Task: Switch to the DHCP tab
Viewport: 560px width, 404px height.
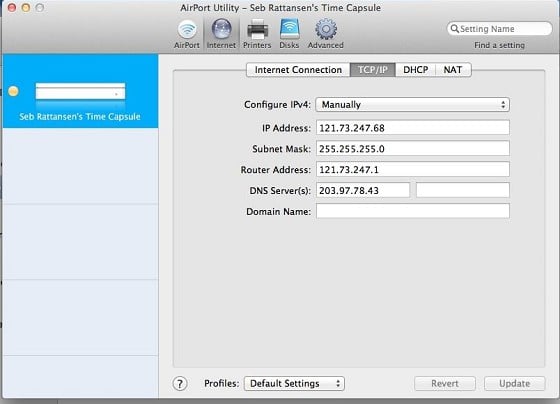Action: 415,70
